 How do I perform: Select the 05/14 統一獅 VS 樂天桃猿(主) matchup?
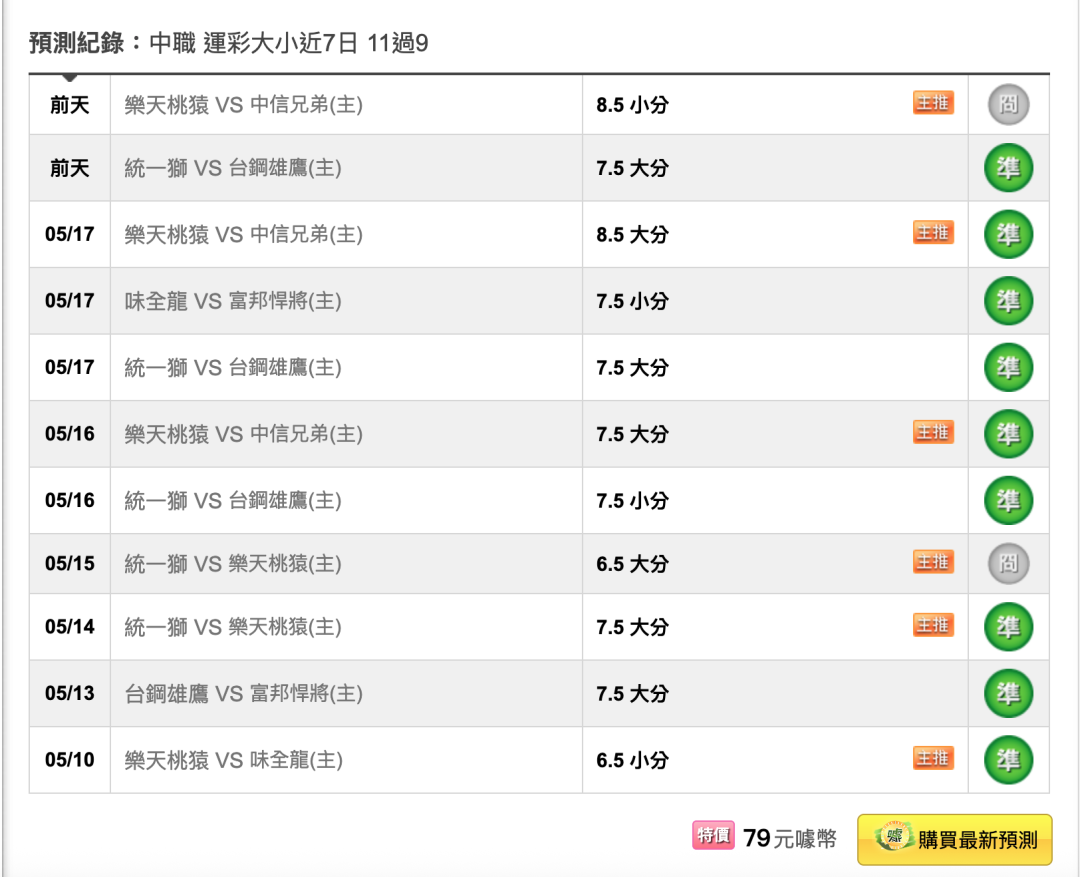(233, 627)
